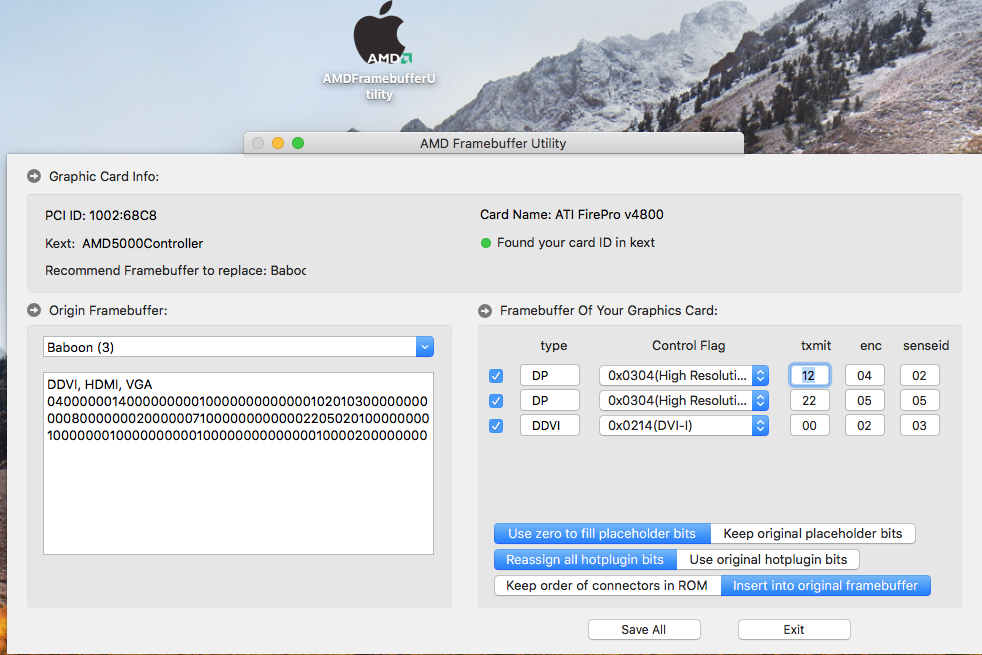This screenshot has width=982, height=655.
Task: Toggle the second DP connector checkbox
Action: (496, 401)
